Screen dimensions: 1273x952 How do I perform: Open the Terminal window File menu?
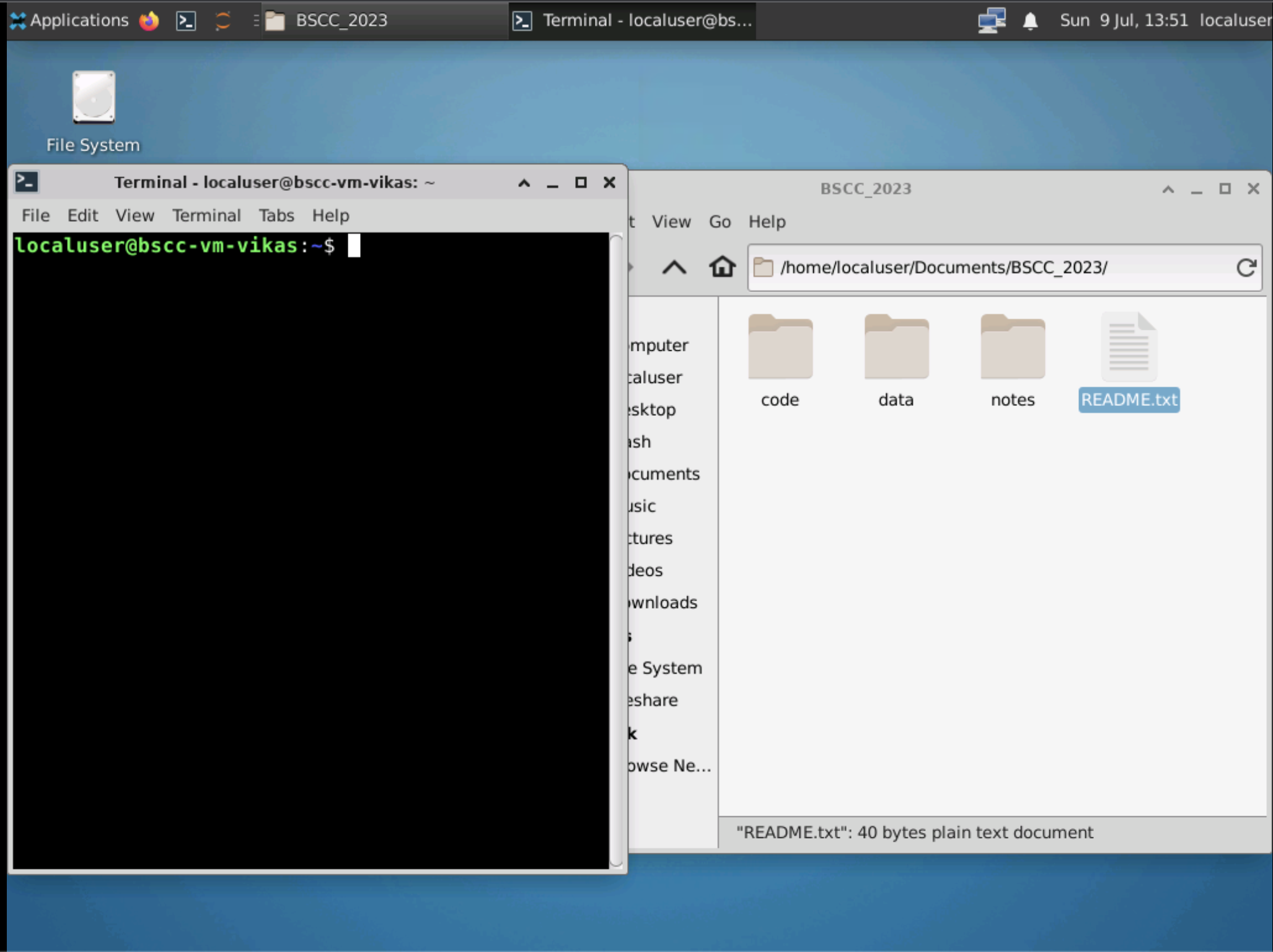pos(35,215)
